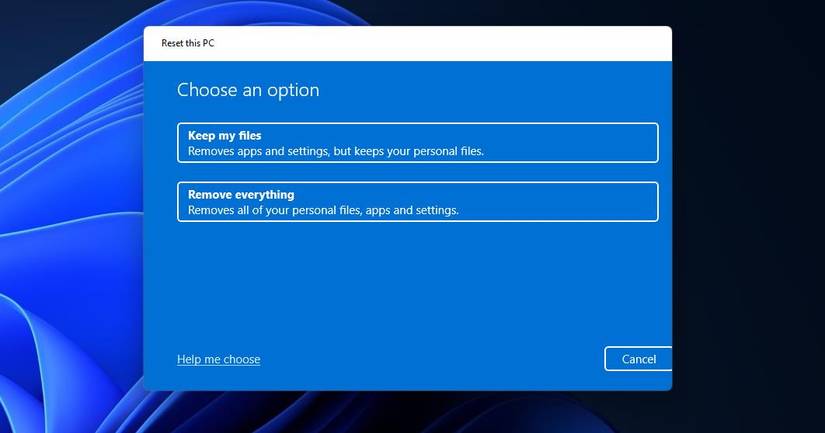
Task: Choose the Keep my files option
Action: point(418,143)
